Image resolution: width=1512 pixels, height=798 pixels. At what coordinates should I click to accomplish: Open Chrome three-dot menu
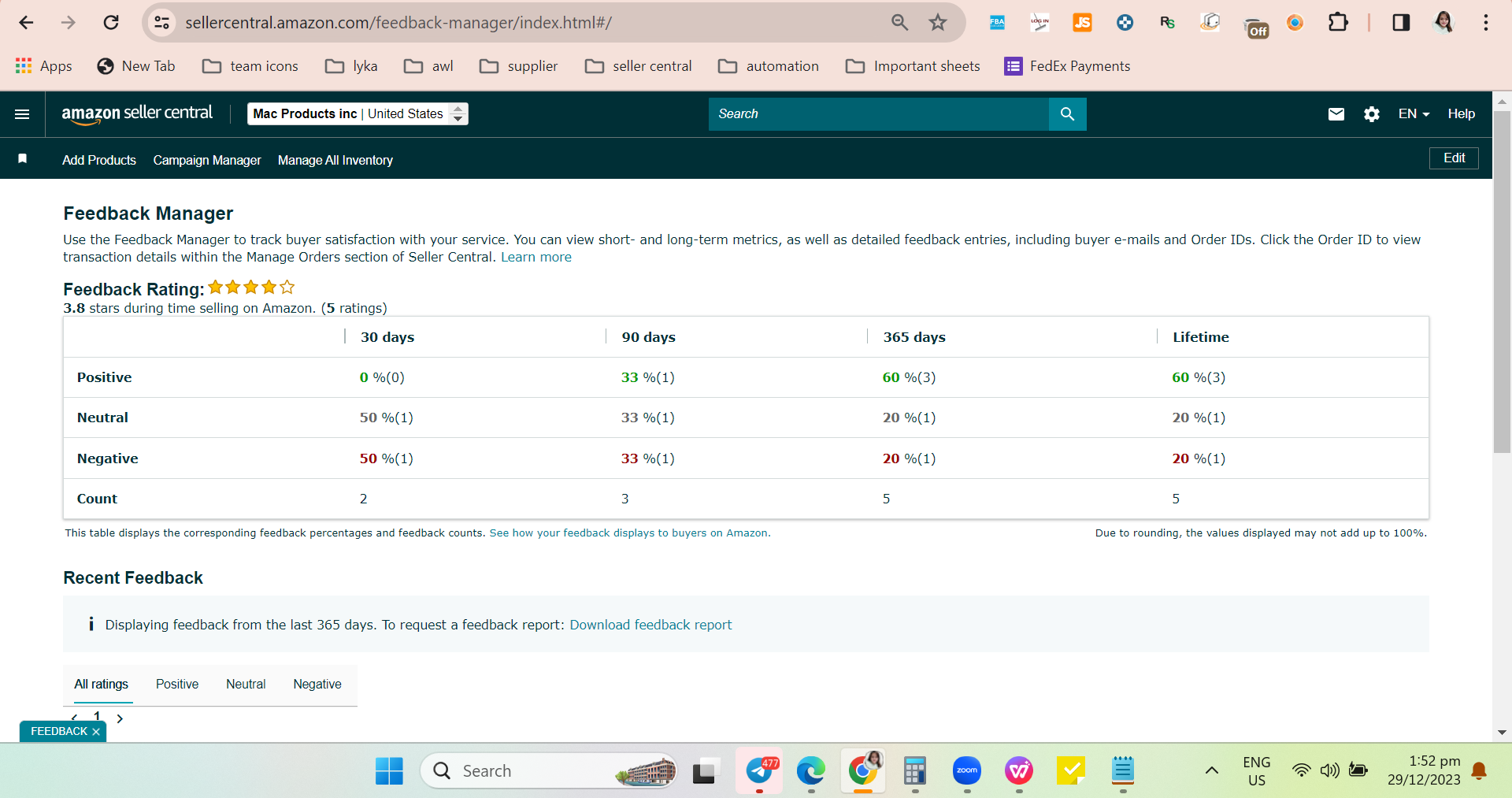[1486, 23]
